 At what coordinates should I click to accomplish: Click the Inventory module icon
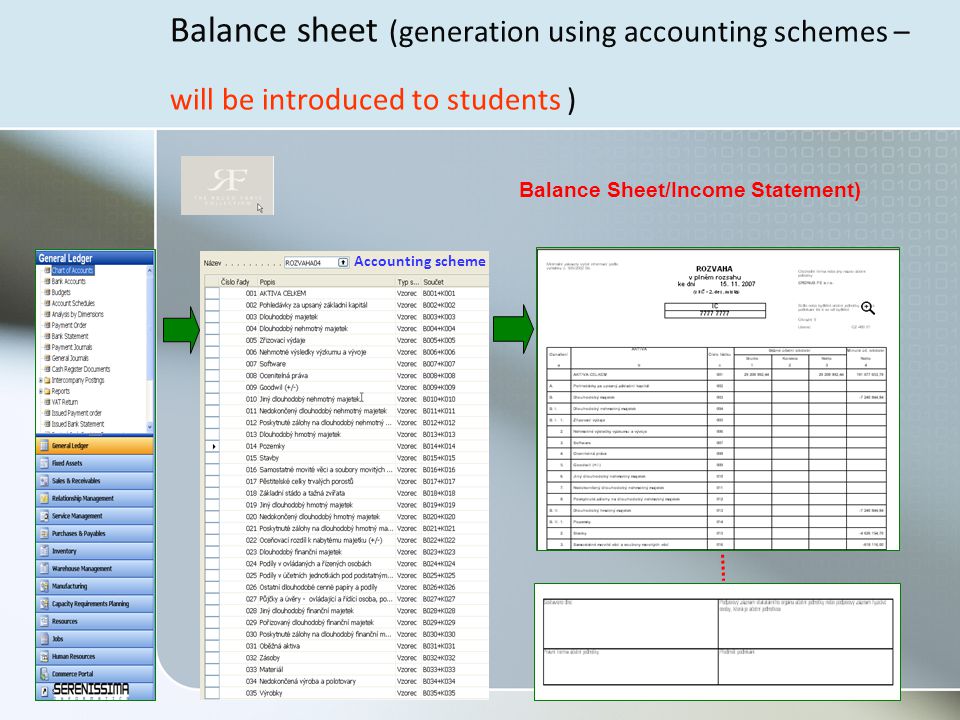tap(44, 551)
